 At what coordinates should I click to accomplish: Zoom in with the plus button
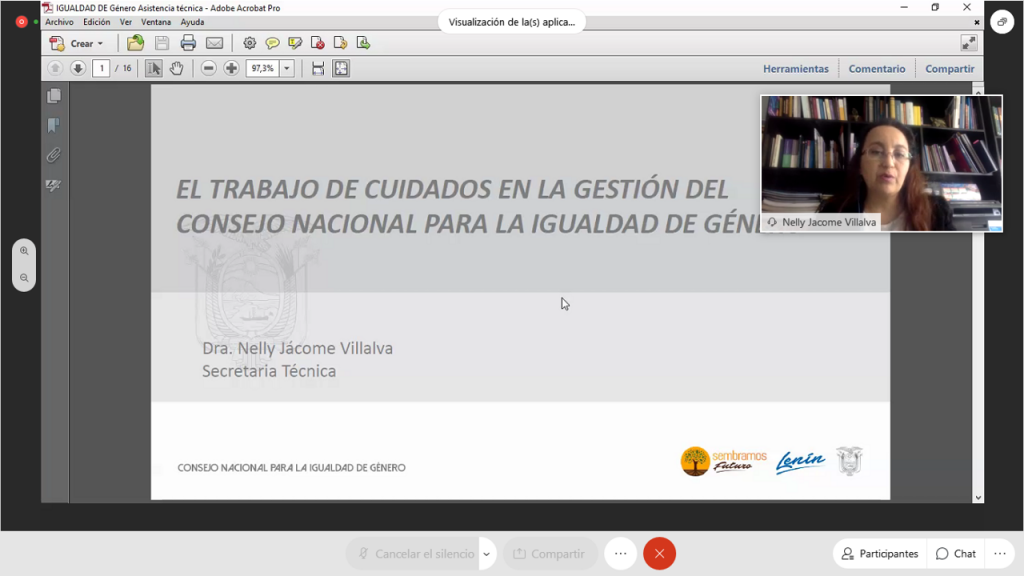(231, 68)
